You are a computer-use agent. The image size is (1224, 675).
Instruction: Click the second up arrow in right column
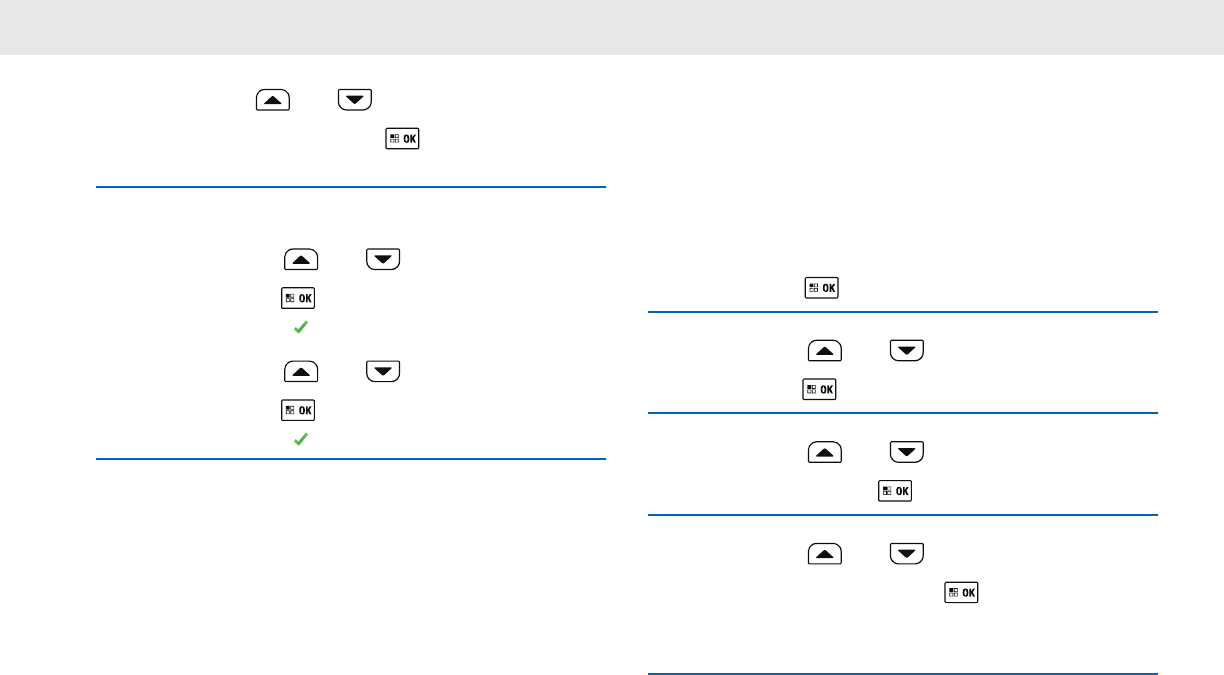click(825, 453)
